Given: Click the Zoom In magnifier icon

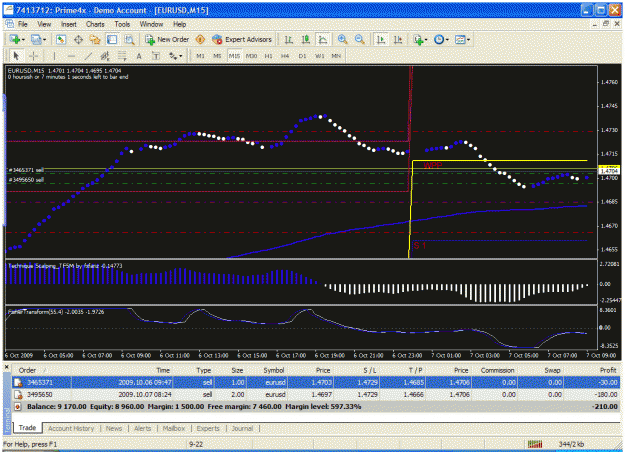Looking at the screenshot, I should [x=342, y=39].
